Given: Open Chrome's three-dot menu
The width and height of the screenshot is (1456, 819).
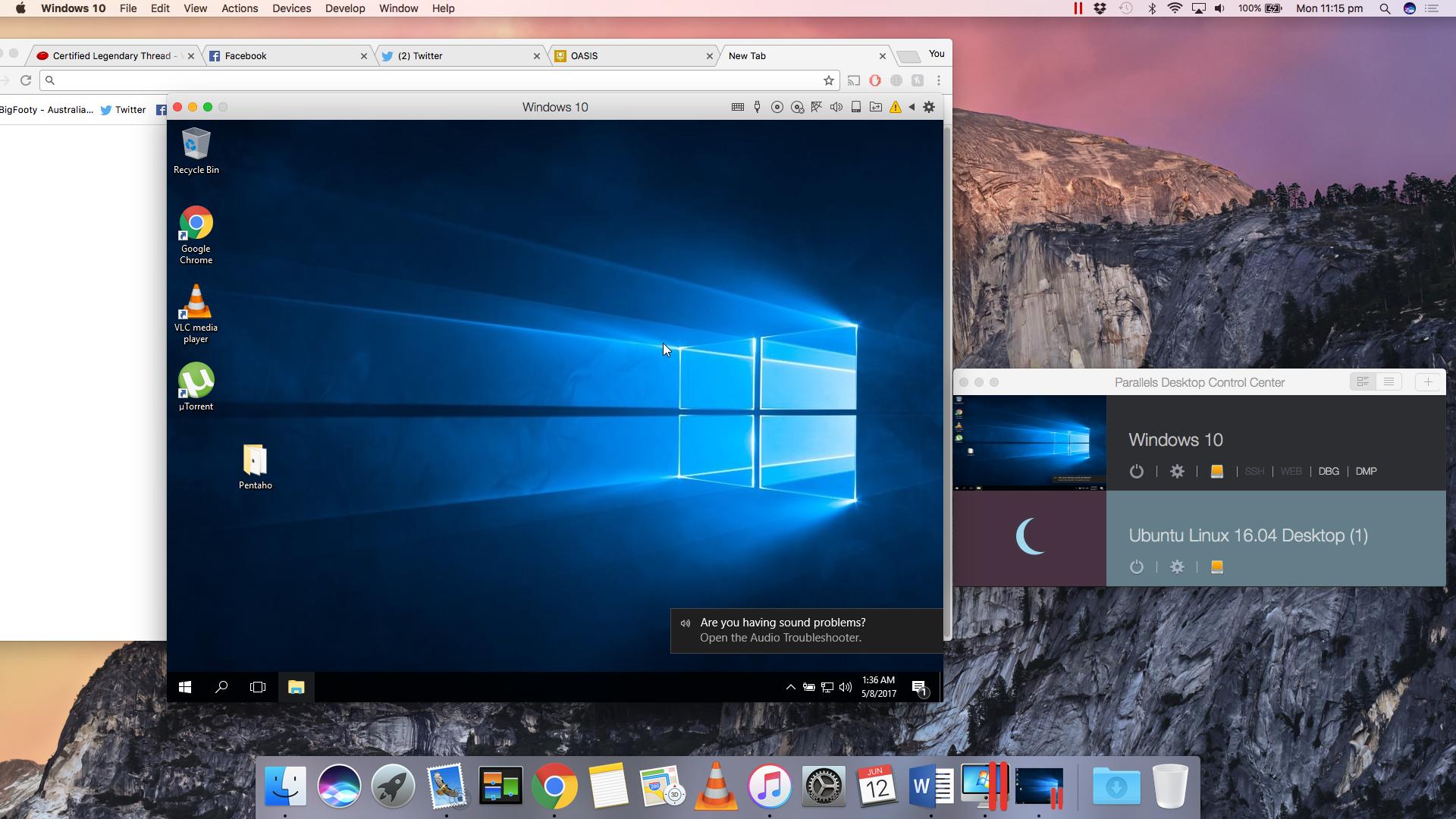Looking at the screenshot, I should point(939,80).
